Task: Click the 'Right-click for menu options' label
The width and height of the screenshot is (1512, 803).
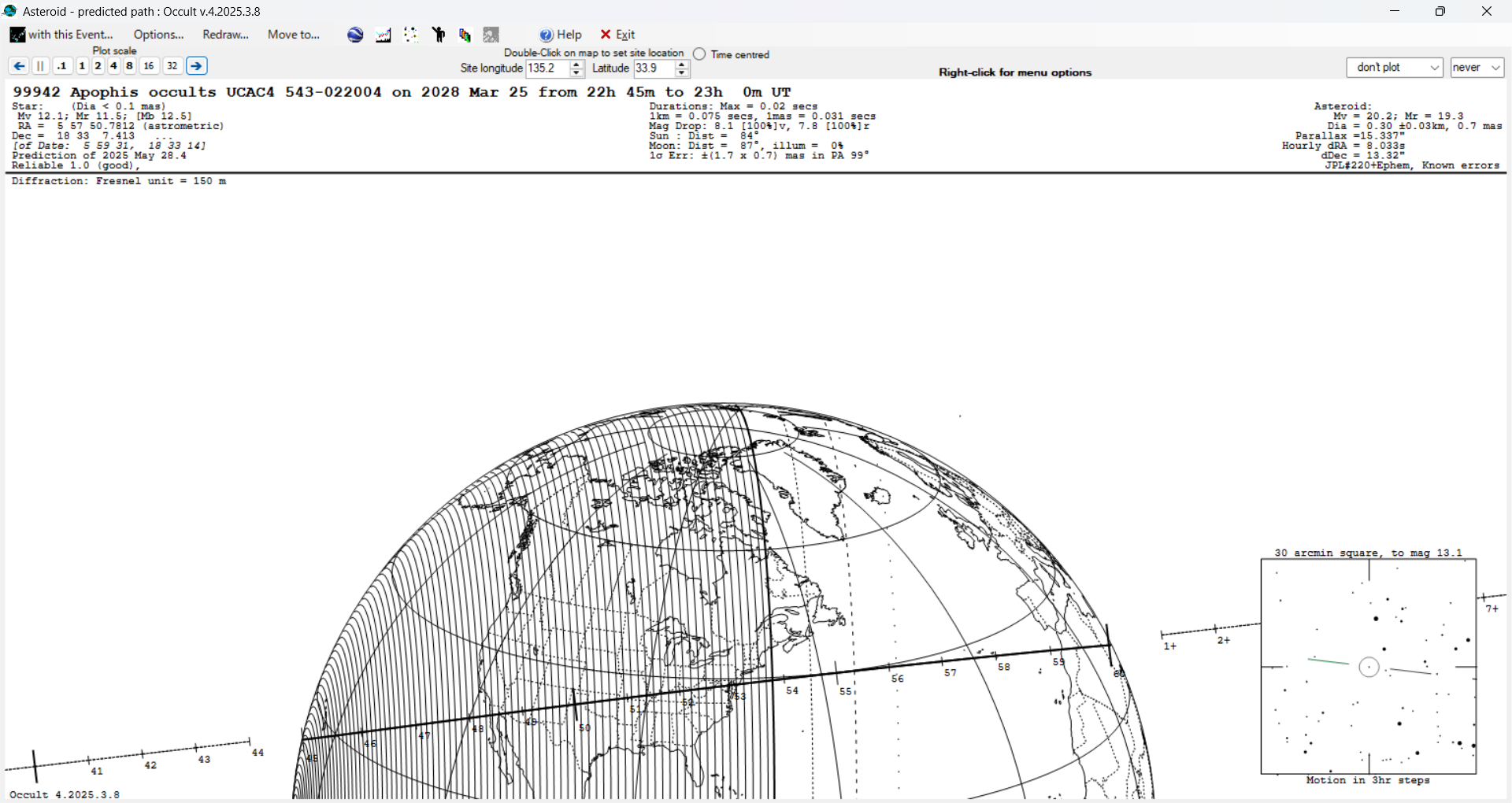Action: 1015,72
